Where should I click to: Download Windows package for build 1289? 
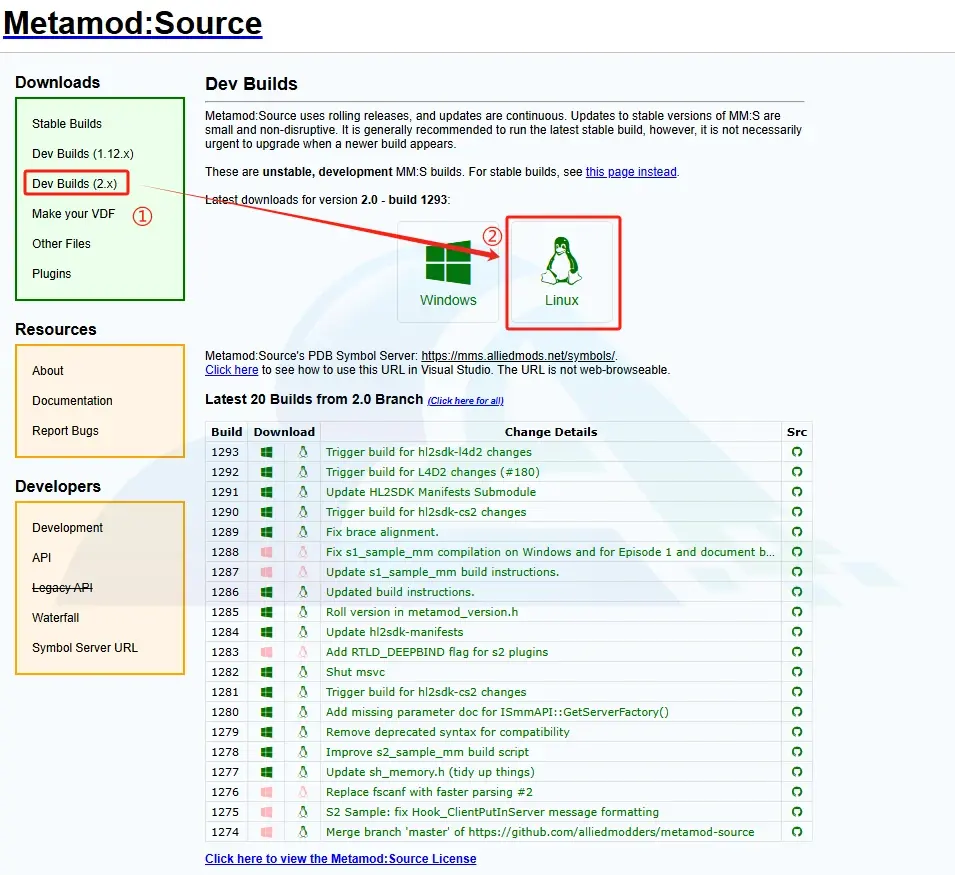coord(266,532)
